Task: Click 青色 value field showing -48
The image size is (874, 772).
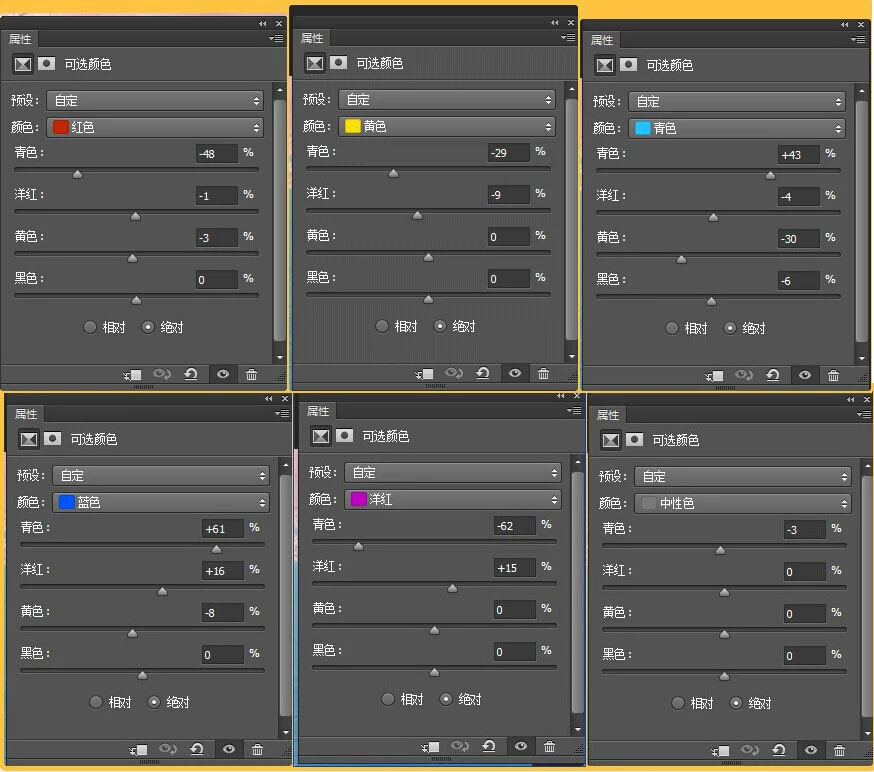Action: tap(217, 154)
